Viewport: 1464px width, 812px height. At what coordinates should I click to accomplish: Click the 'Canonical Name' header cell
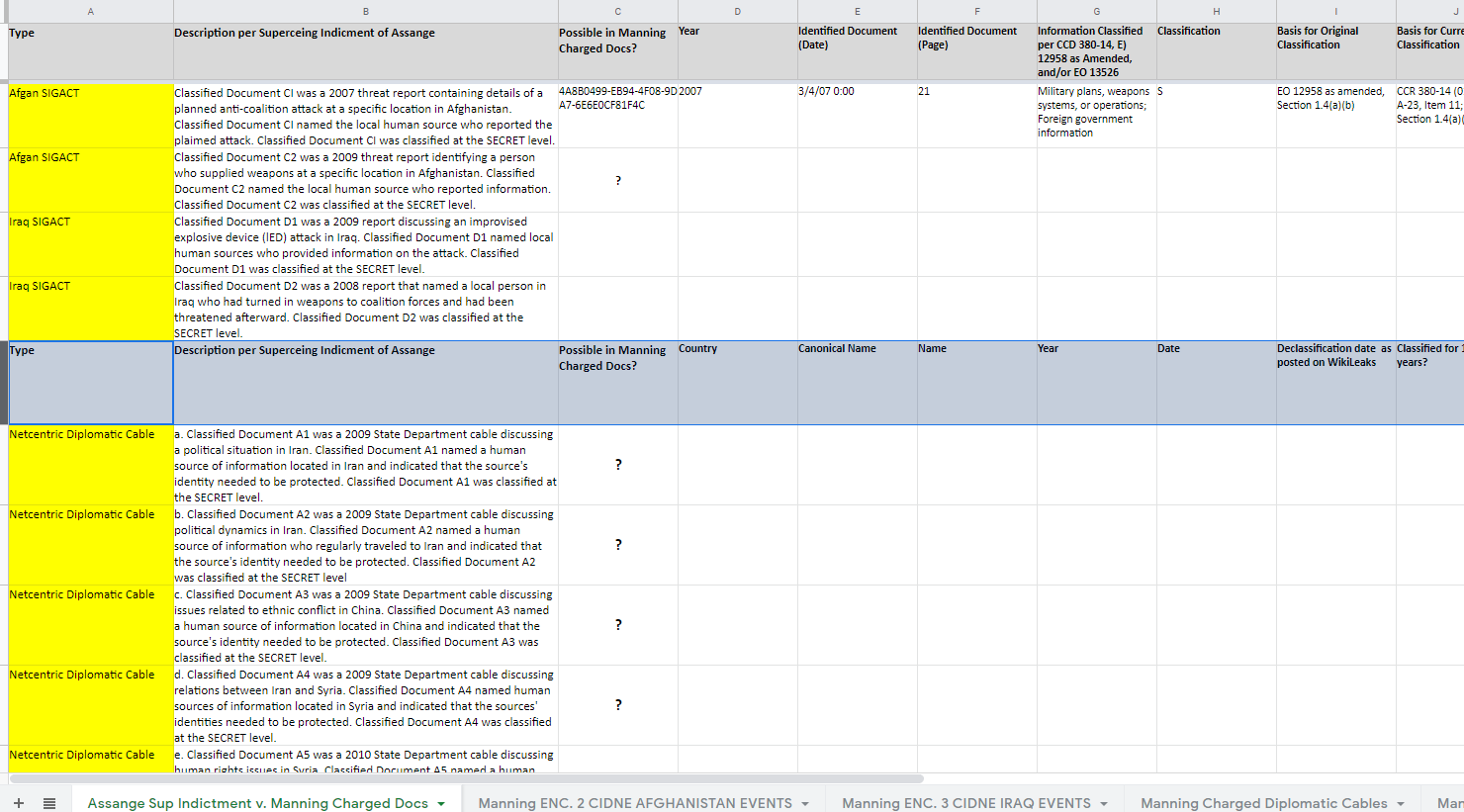[x=858, y=383]
